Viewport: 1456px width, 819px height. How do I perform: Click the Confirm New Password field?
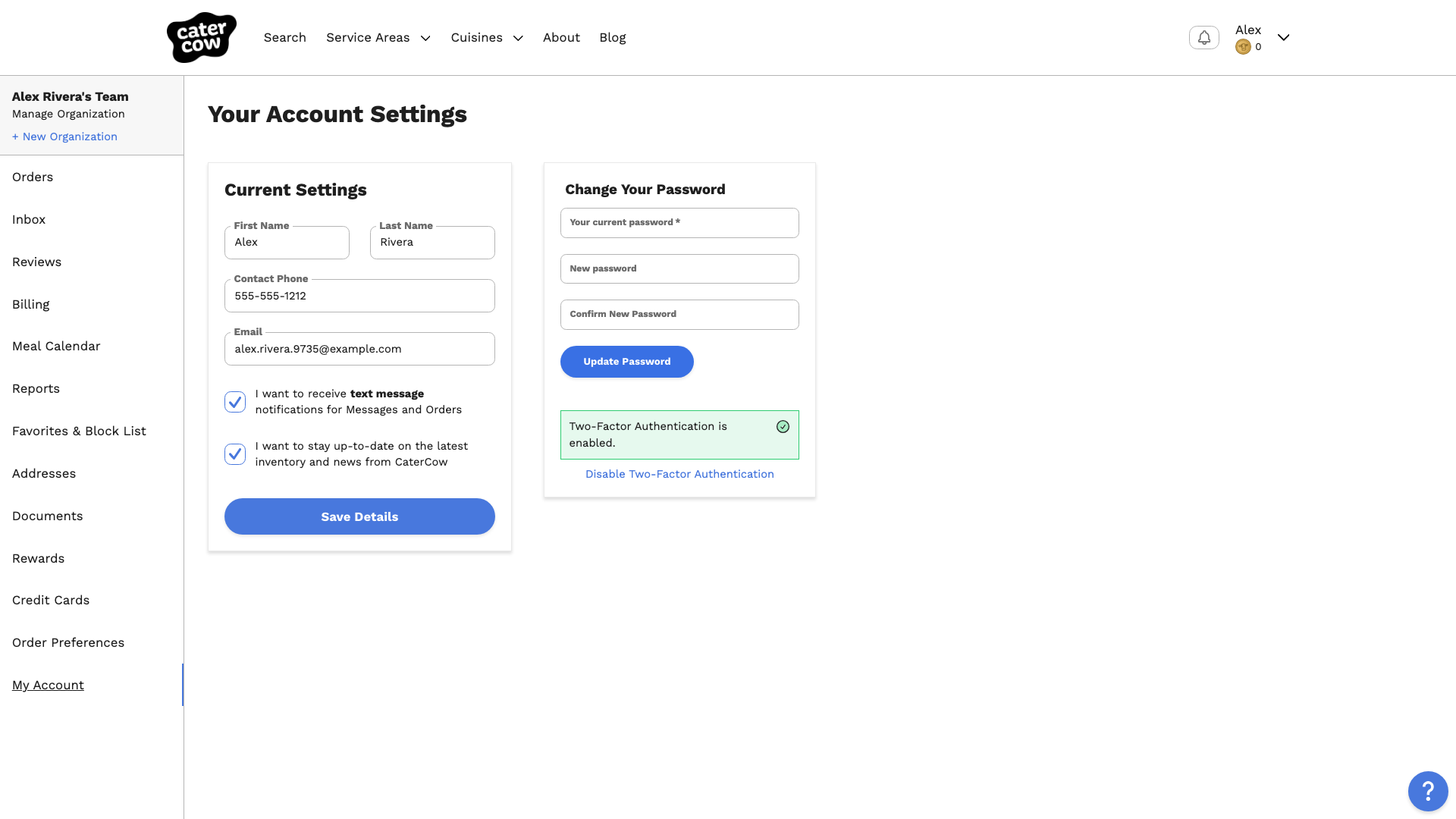tap(679, 315)
